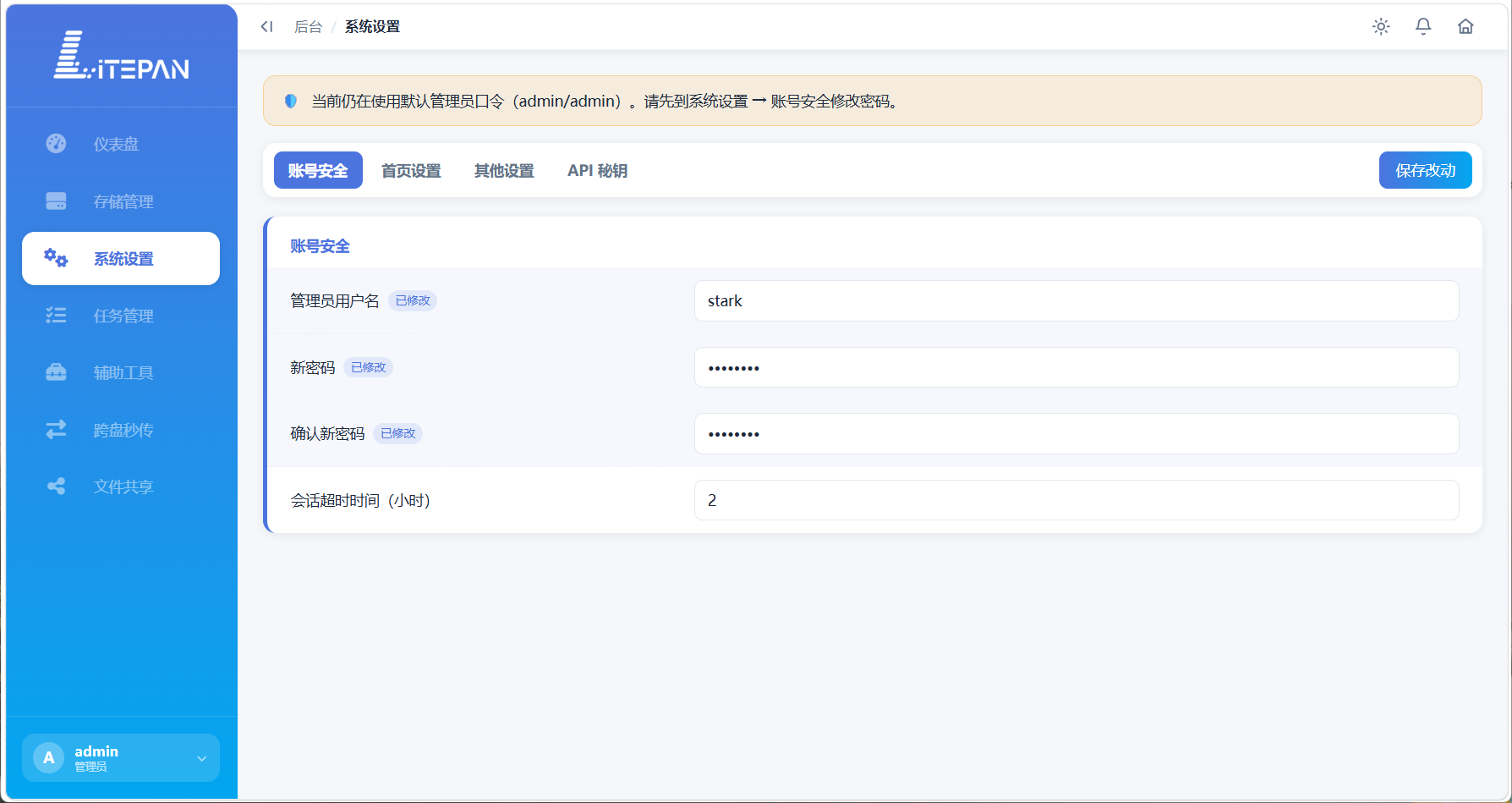The image size is (1512, 803).
Task: Click the admin username in sidebar footer
Action: tap(96, 751)
